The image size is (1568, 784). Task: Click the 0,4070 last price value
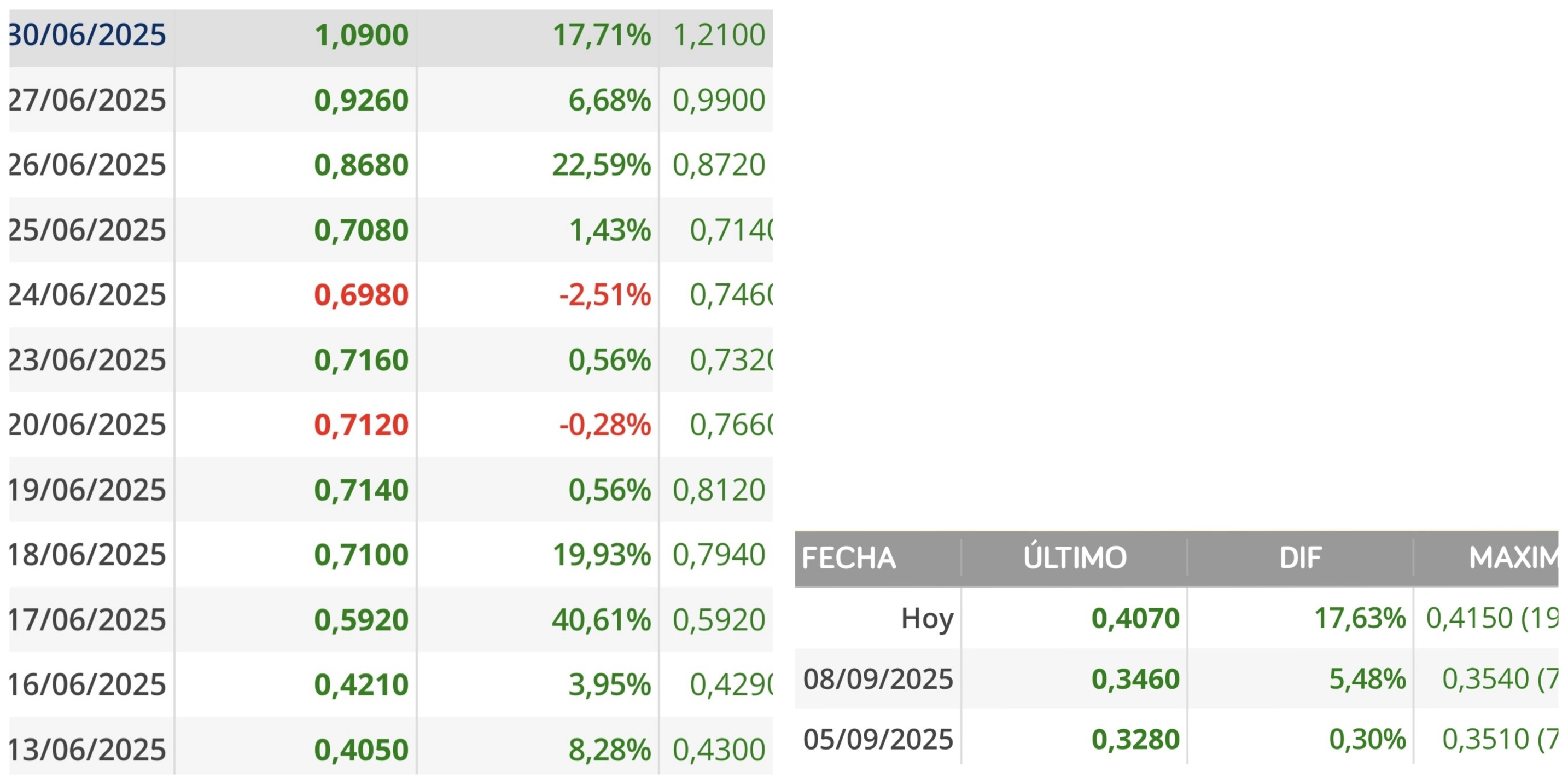pyautogui.click(x=1136, y=618)
